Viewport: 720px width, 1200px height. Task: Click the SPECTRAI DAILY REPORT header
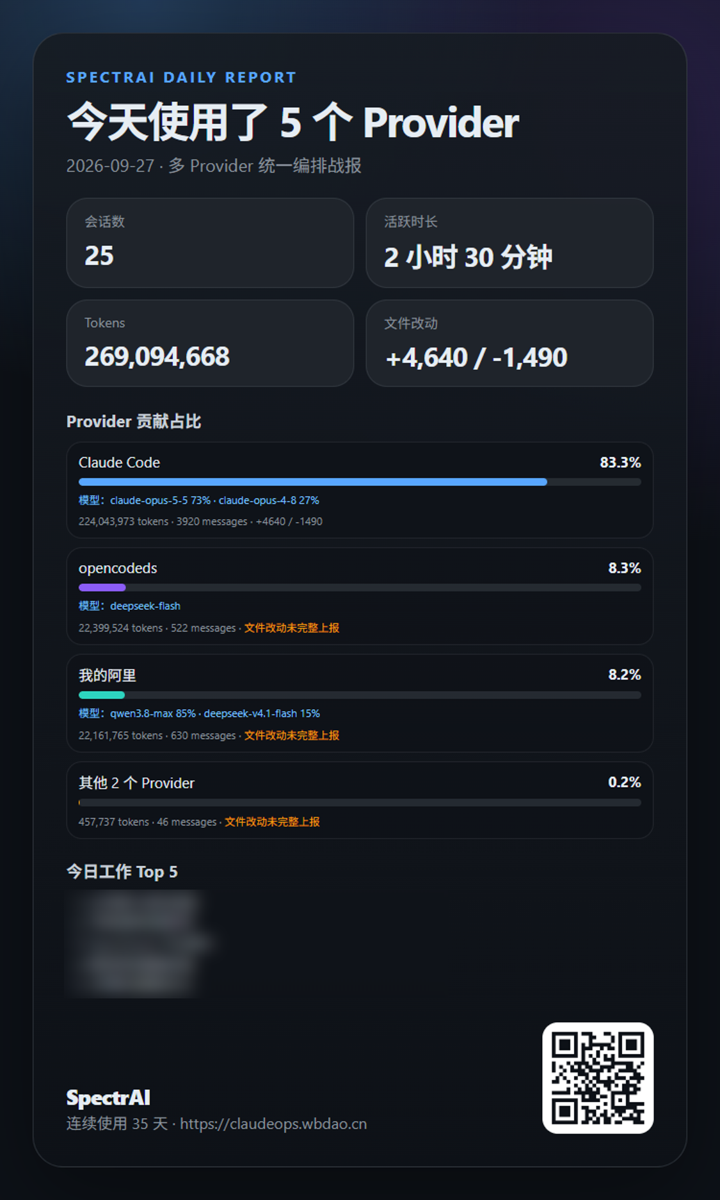tap(181, 77)
